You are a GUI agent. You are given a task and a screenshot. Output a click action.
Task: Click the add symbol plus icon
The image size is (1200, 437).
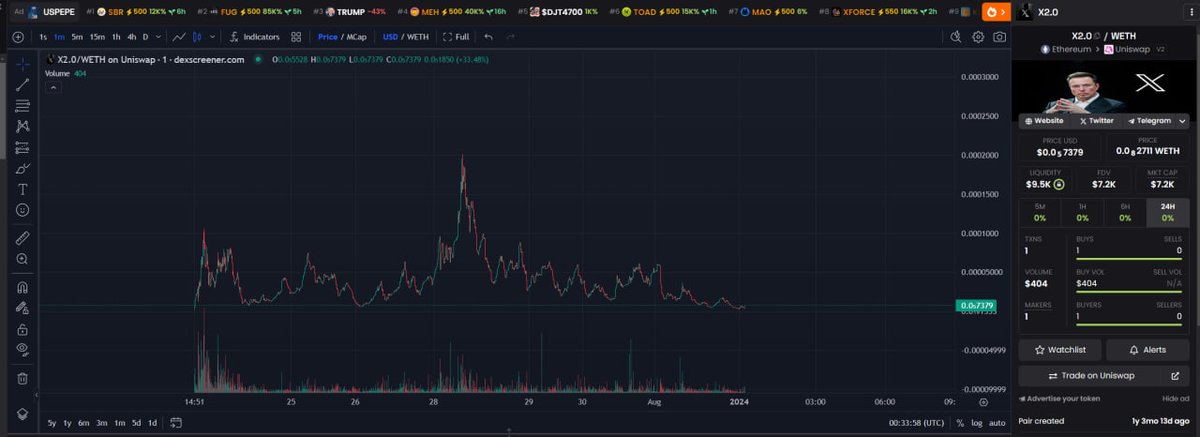point(19,37)
